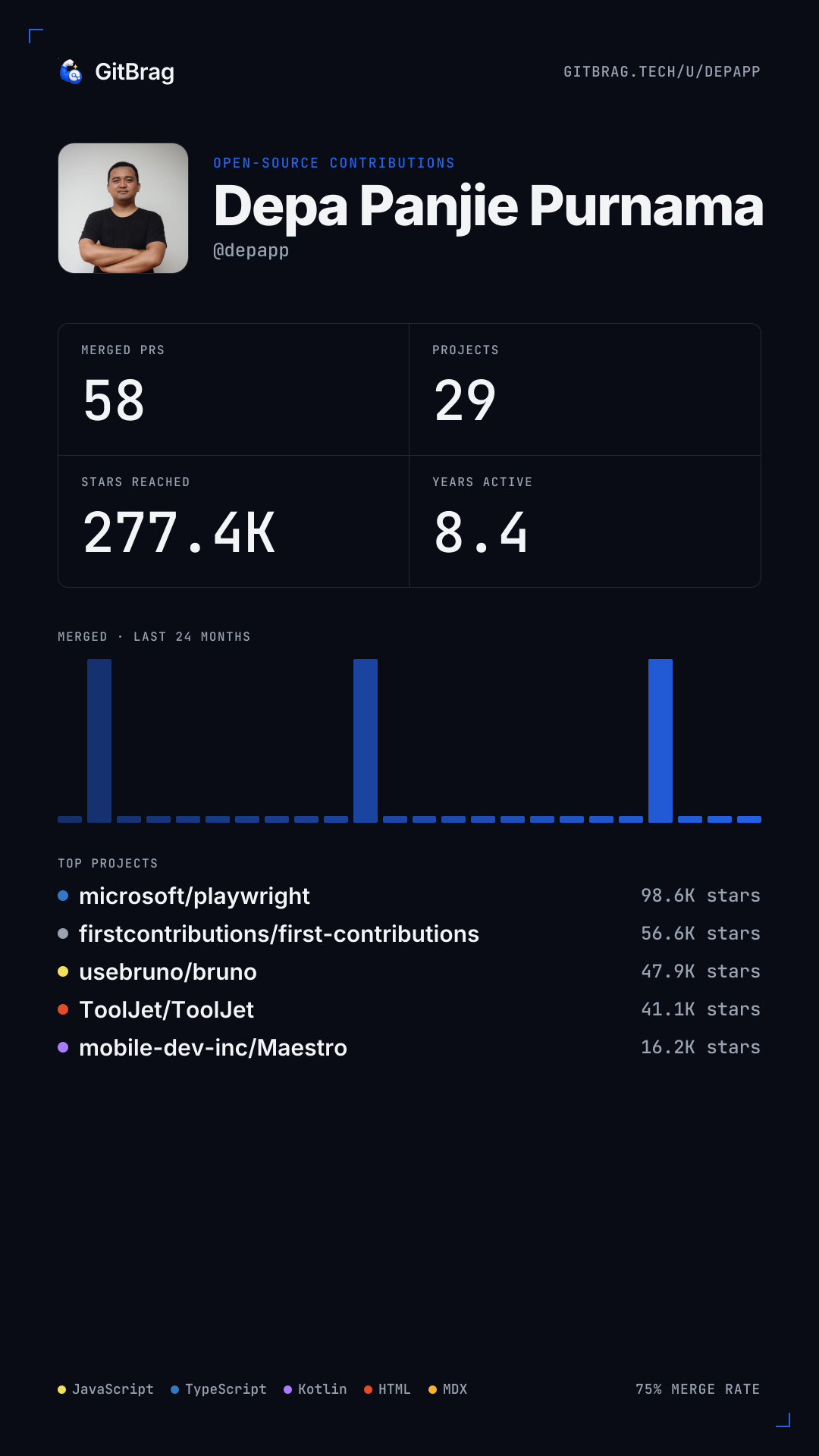Click the purple dot beside mobile-dev-inc/Maestro
This screenshot has width=819, height=1456.
[x=63, y=1047]
